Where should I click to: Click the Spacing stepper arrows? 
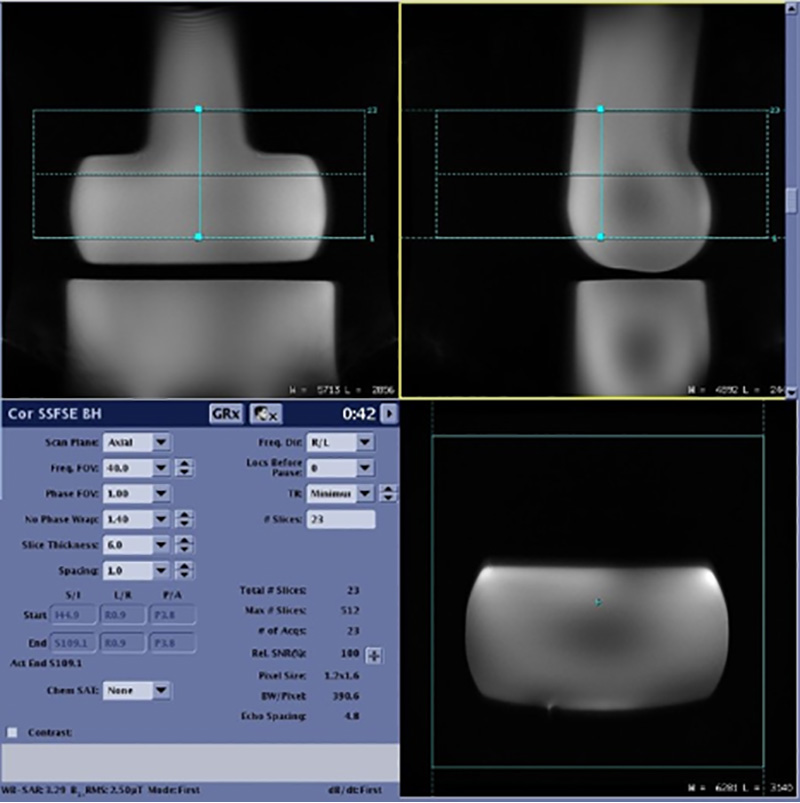click(184, 570)
